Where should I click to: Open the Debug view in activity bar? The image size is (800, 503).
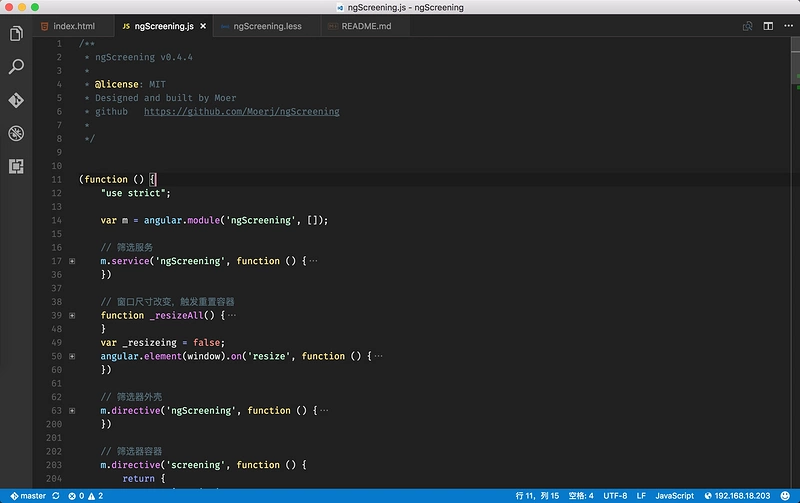[16, 133]
